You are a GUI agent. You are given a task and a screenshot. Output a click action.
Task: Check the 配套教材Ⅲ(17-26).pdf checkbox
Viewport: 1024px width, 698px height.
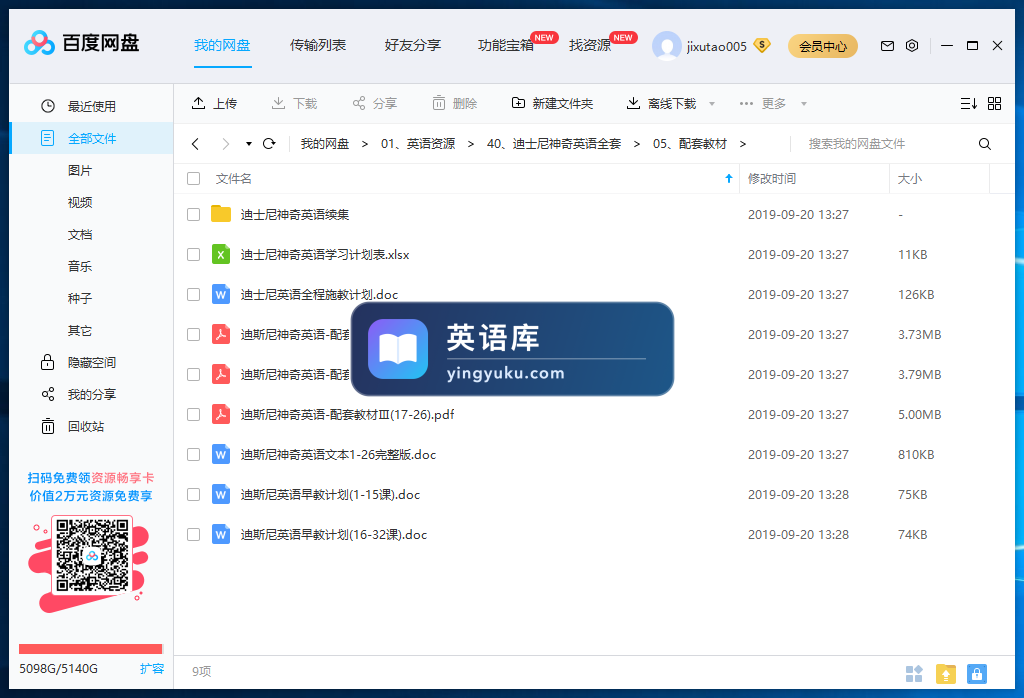193,415
